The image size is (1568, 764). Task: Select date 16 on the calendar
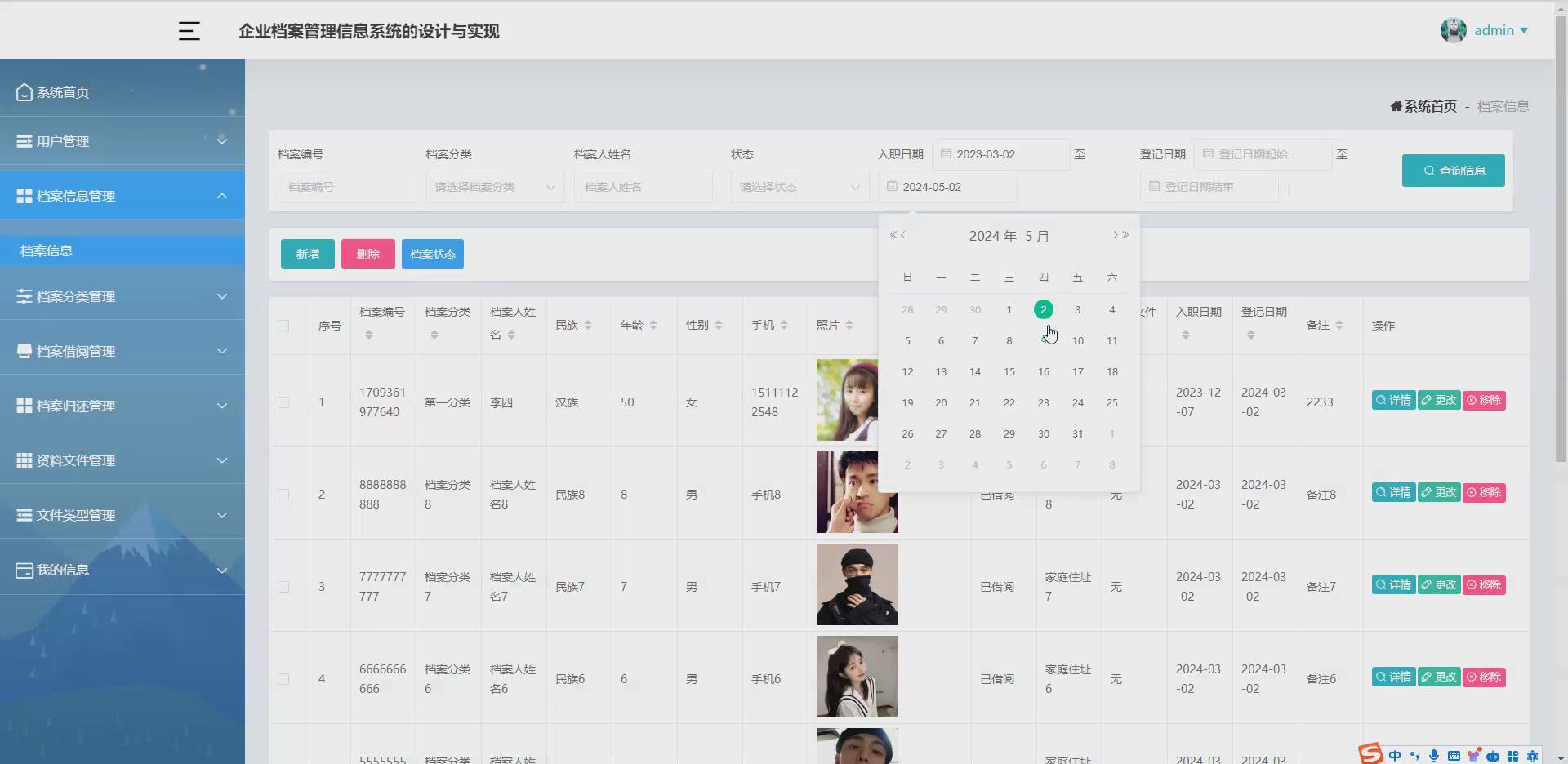coord(1043,371)
